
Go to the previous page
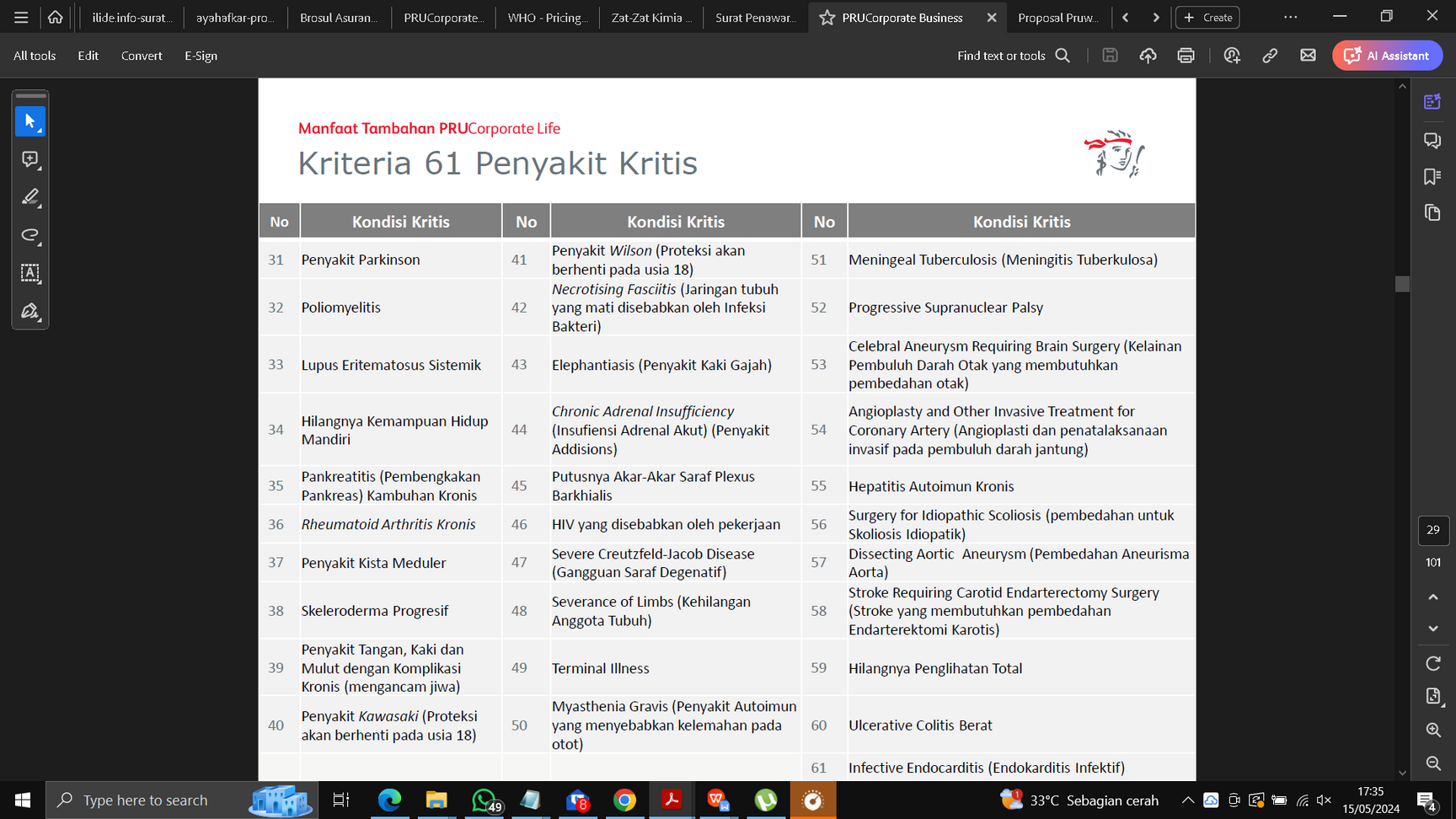1433,597
